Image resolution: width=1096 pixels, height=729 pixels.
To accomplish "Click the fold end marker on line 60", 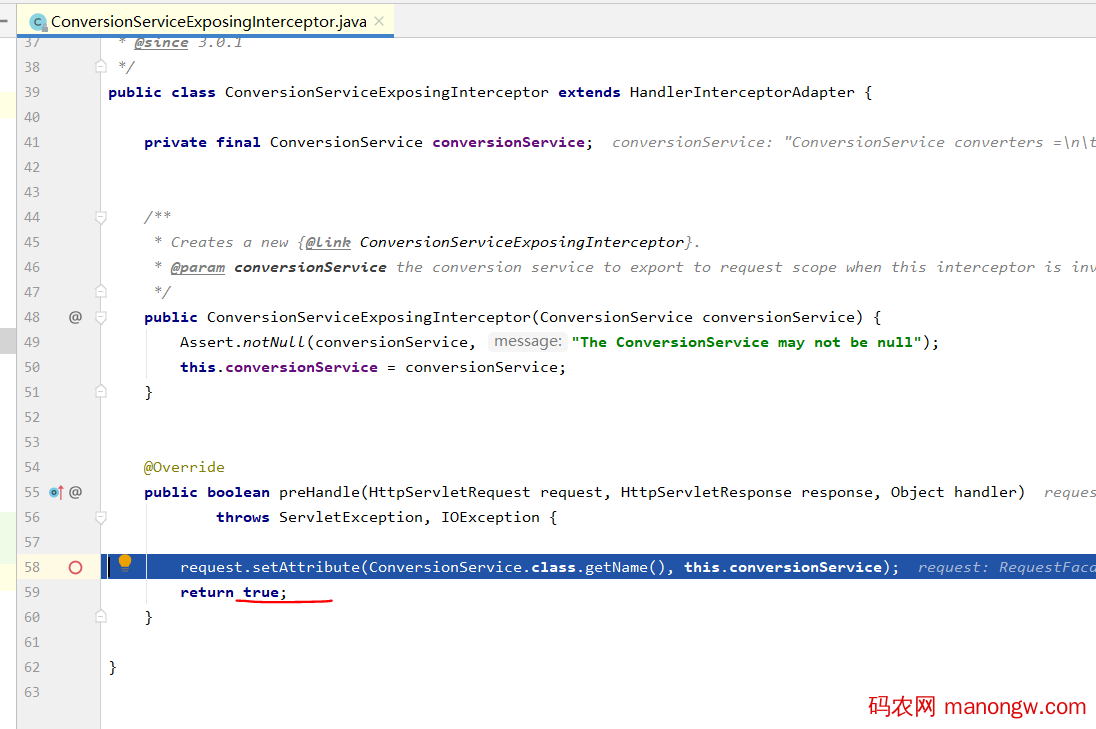I will (x=100, y=617).
